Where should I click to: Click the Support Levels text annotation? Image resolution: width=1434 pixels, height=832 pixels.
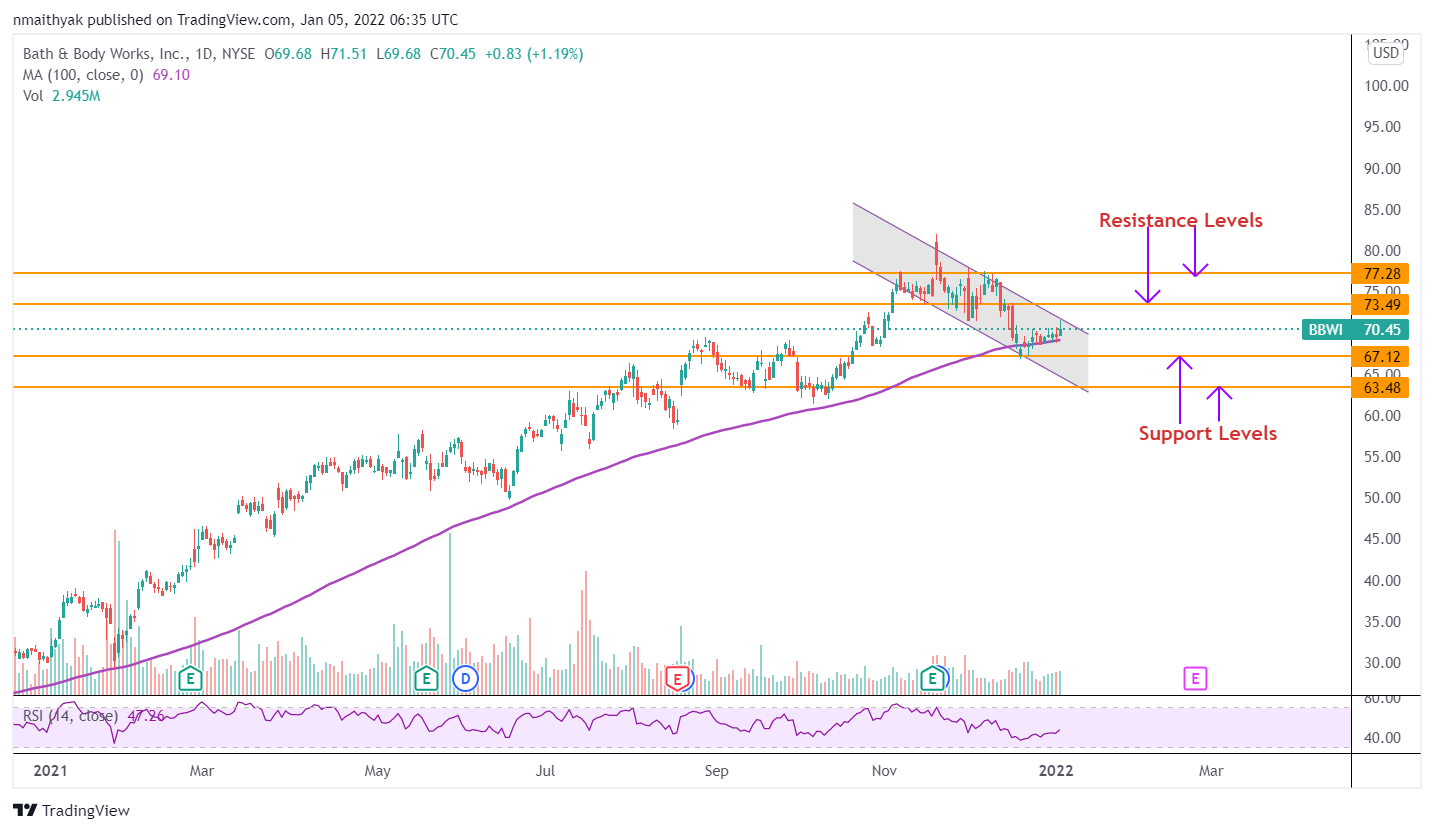click(1208, 433)
